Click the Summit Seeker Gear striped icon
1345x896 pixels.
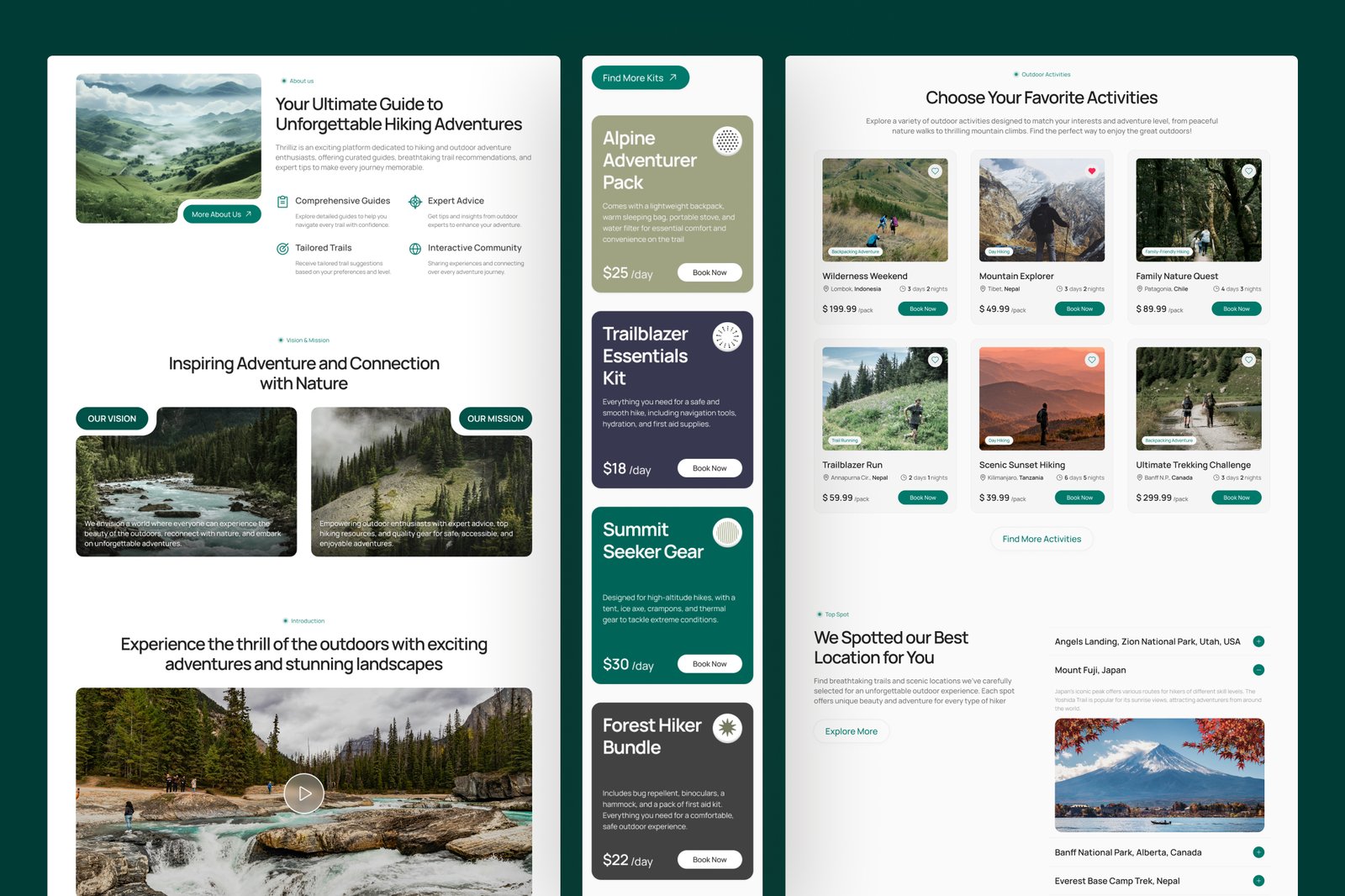727,532
